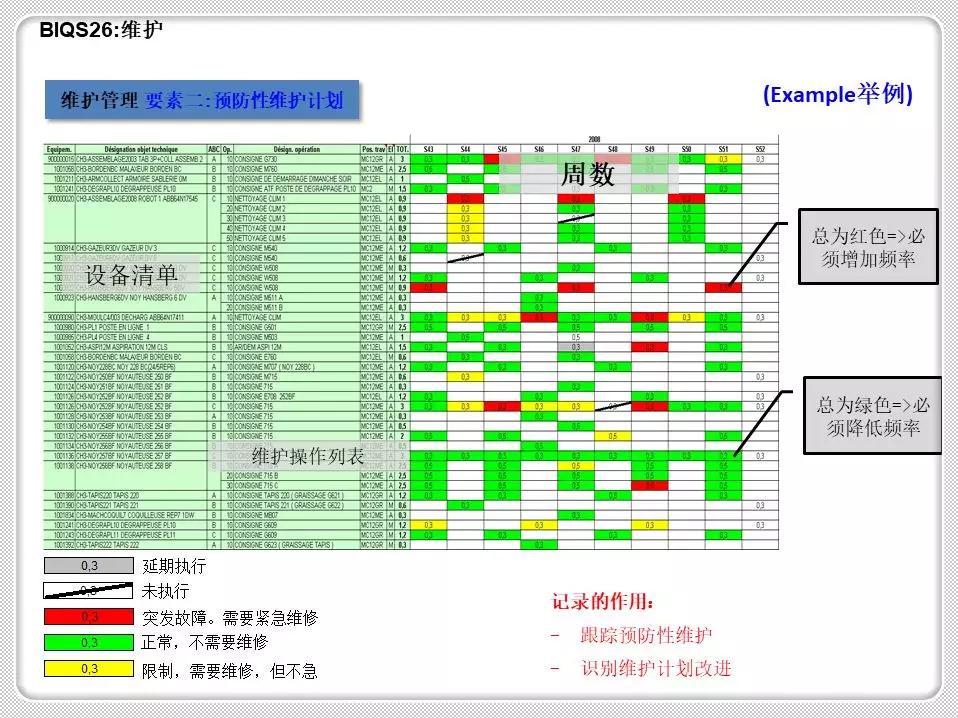The width and height of the screenshot is (958, 718).
Task: Click a yellow 0,3 cell in NETTOYAGE CLIM 2 row
Action: 463,210
